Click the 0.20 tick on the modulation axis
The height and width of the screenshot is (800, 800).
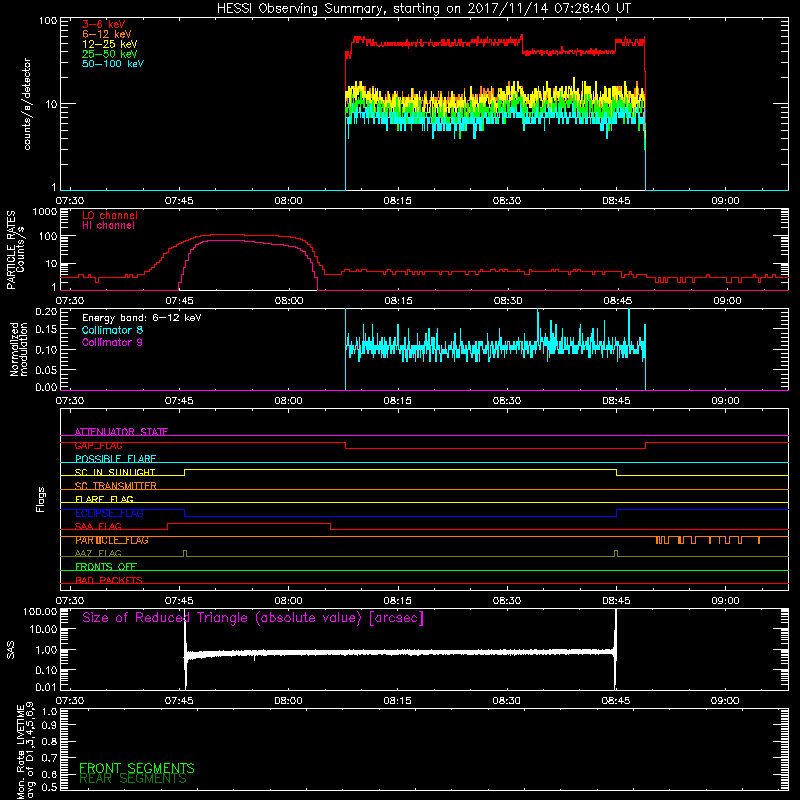tap(46, 312)
